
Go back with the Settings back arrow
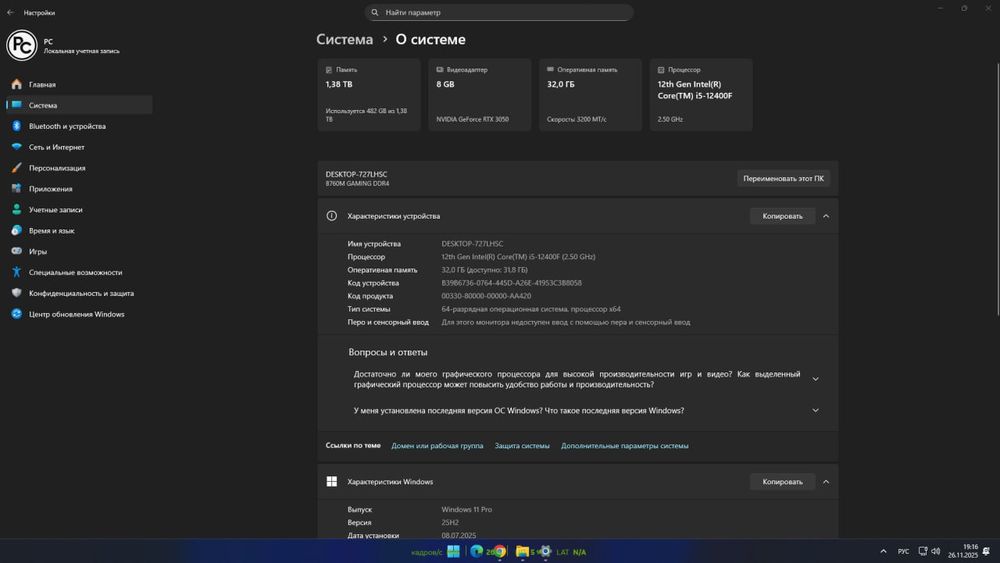10,12
